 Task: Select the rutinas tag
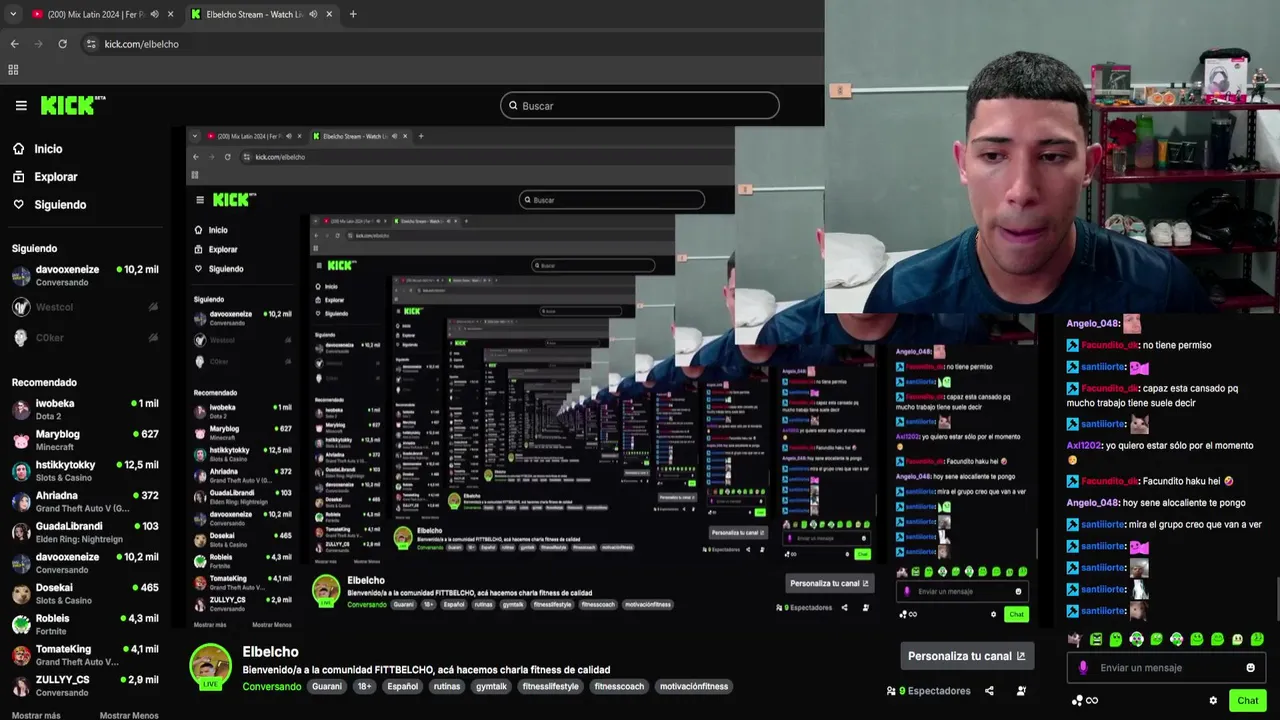tap(447, 687)
